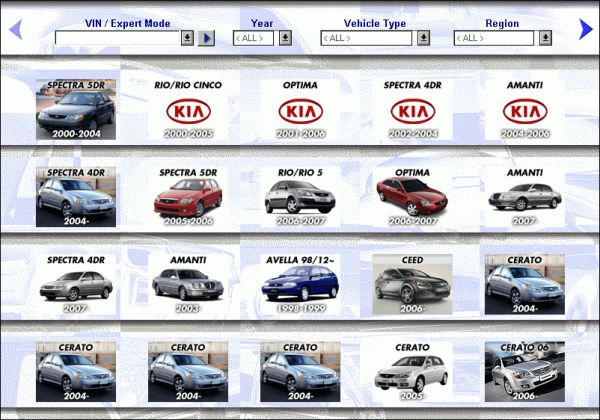Open Ceed 2006- model tile
The height and width of the screenshot is (420, 600).
click(412, 284)
